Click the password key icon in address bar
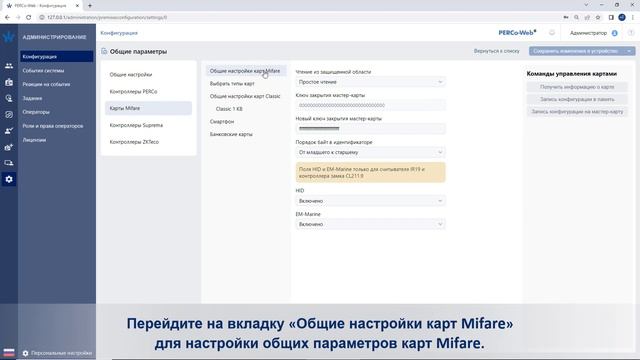 [x=566, y=18]
